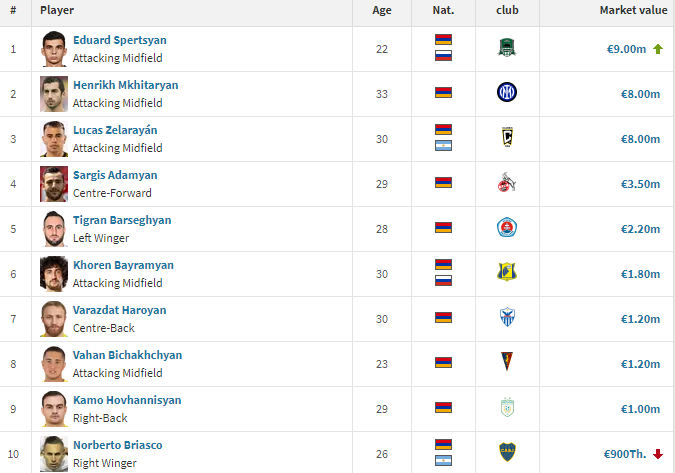Click the club crest in Varazdat Haroyan's row
The width and height of the screenshot is (675, 473).
(506, 318)
